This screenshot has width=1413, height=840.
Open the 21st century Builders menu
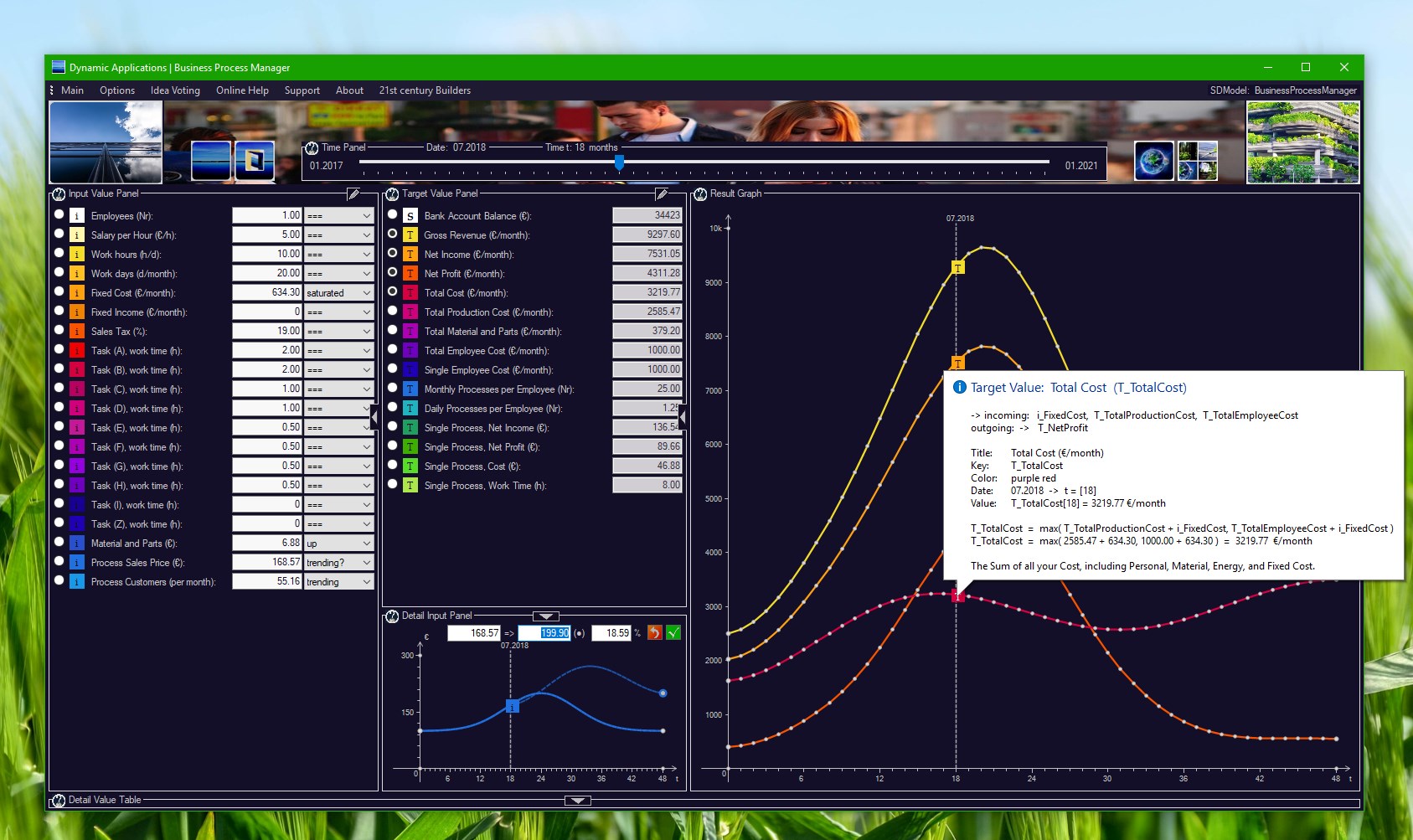click(x=425, y=90)
